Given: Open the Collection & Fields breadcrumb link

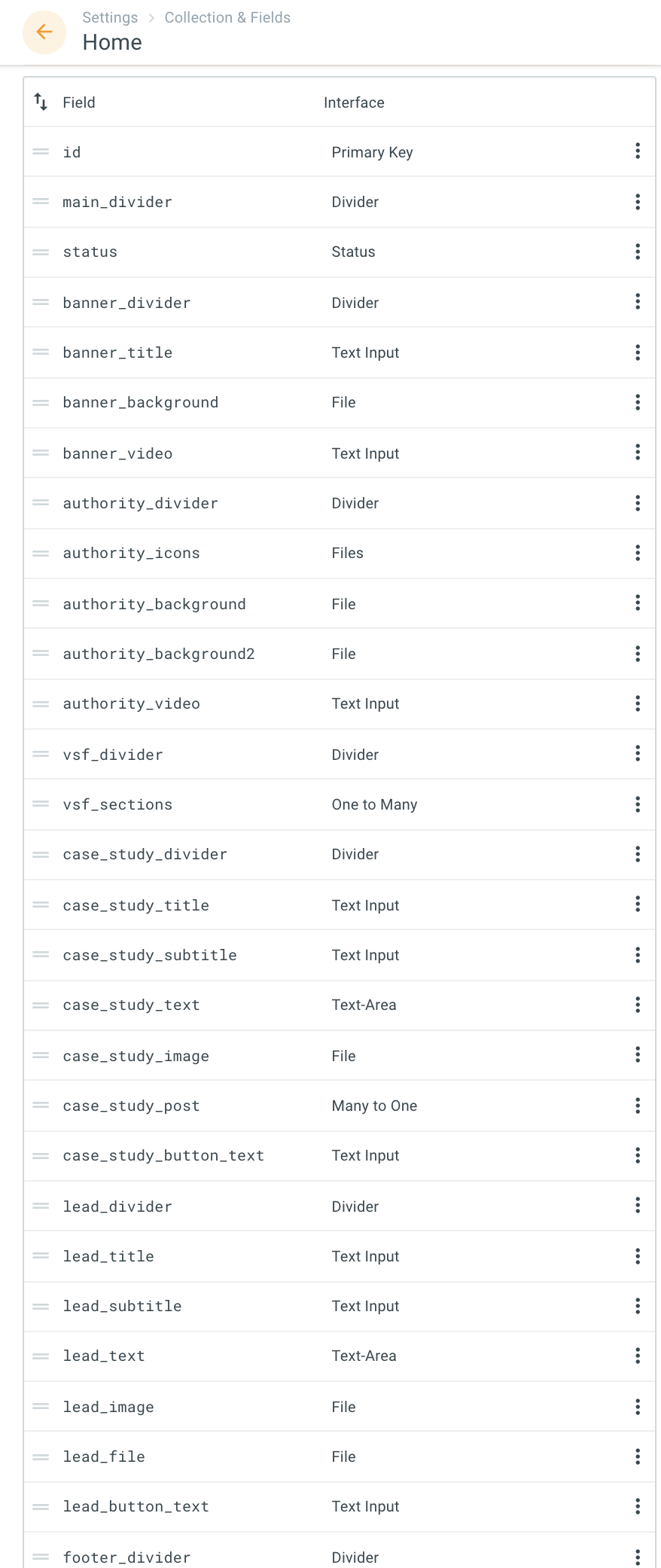Looking at the screenshot, I should (227, 17).
